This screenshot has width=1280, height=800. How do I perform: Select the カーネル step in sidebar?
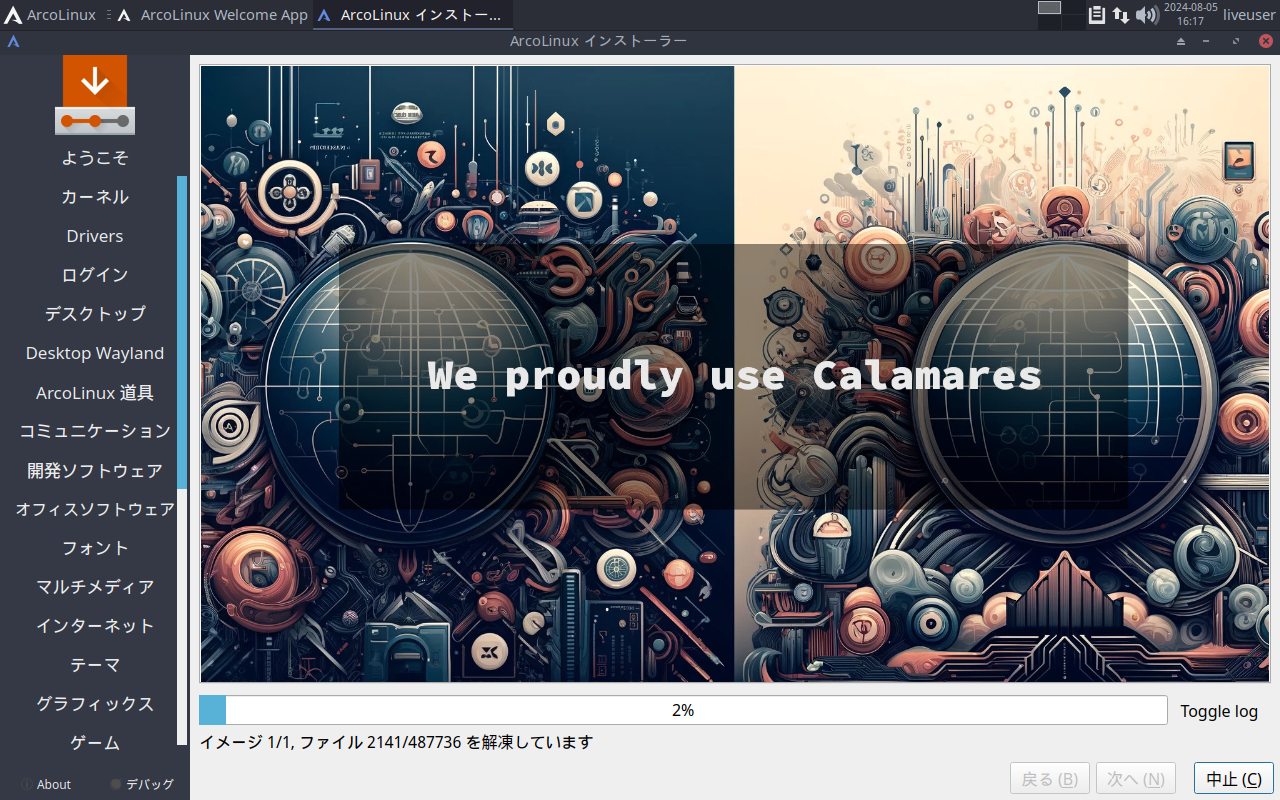click(95, 197)
